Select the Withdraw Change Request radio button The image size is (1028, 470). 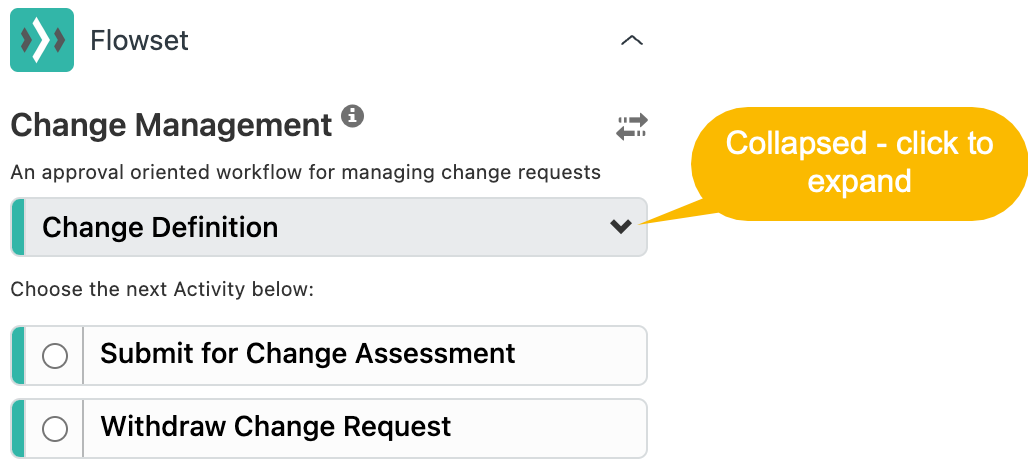click(54, 429)
